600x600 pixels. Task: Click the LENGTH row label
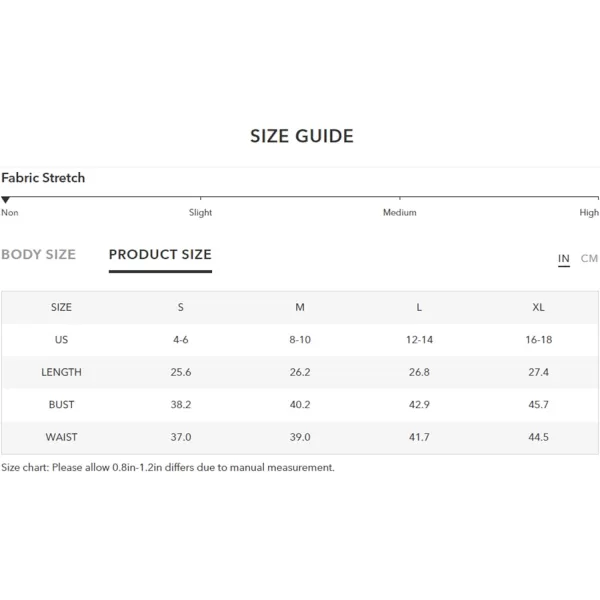click(x=61, y=372)
